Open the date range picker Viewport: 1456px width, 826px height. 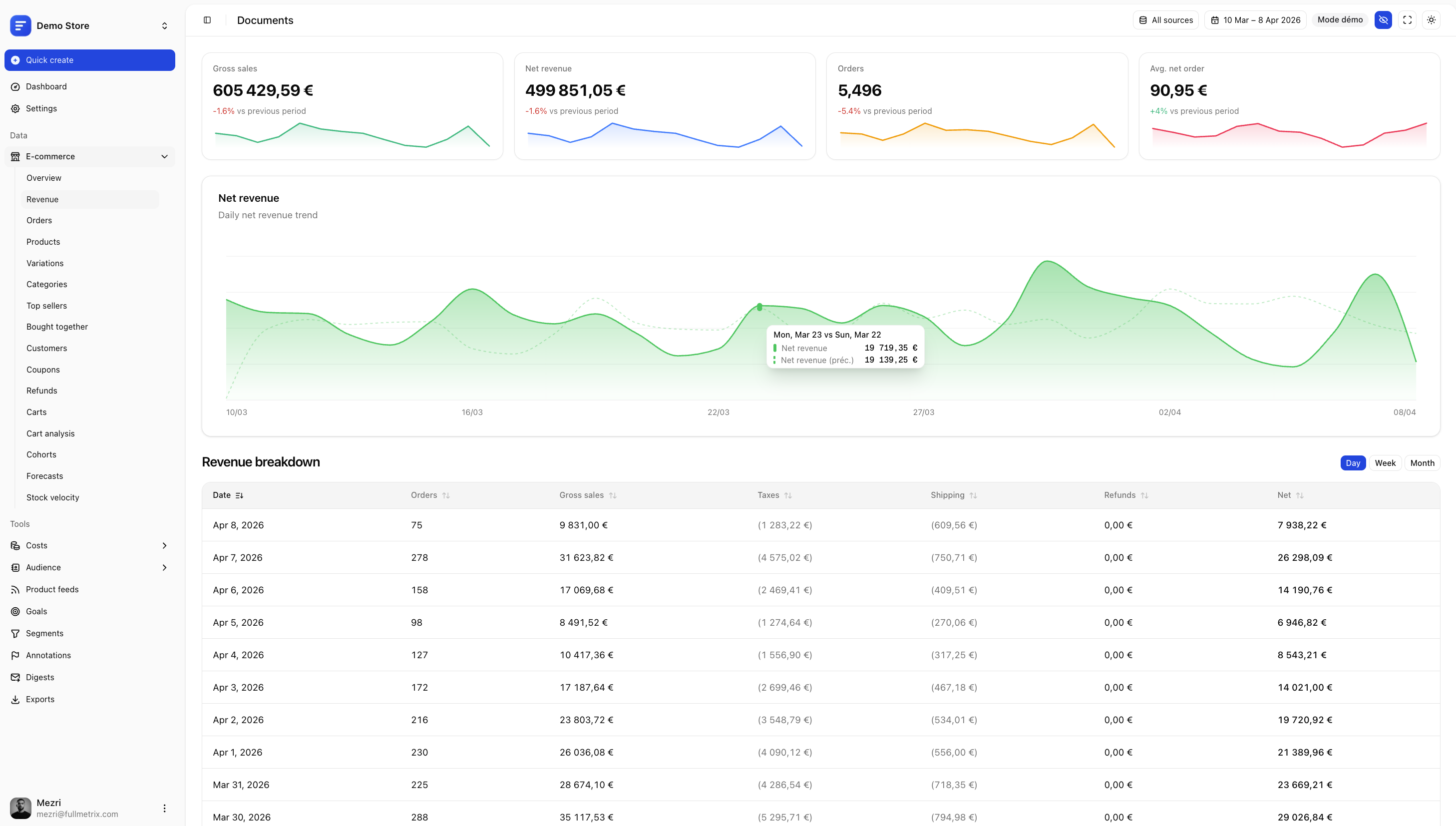(x=1255, y=20)
